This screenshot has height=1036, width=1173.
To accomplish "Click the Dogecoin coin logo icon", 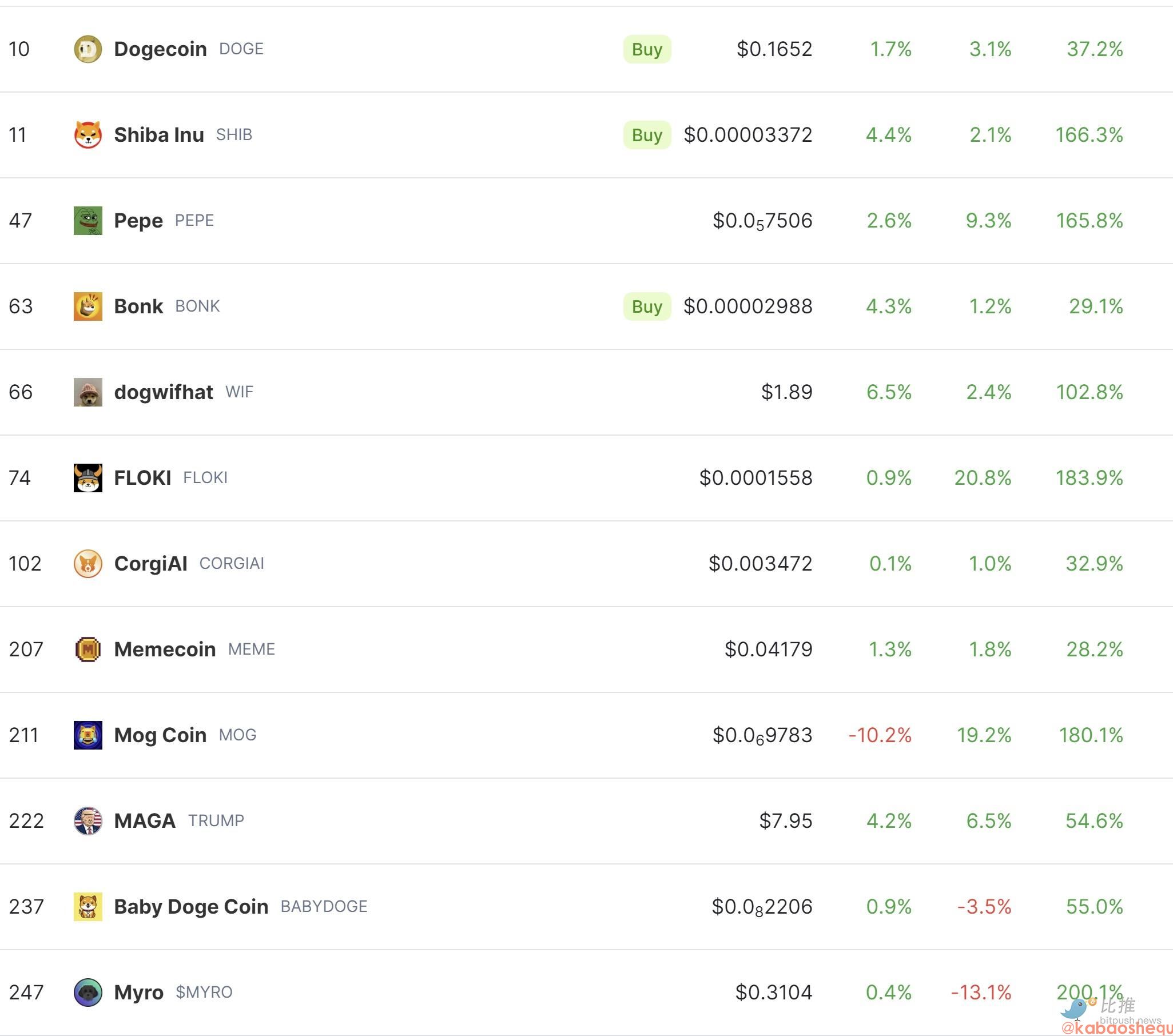I will (x=88, y=49).
